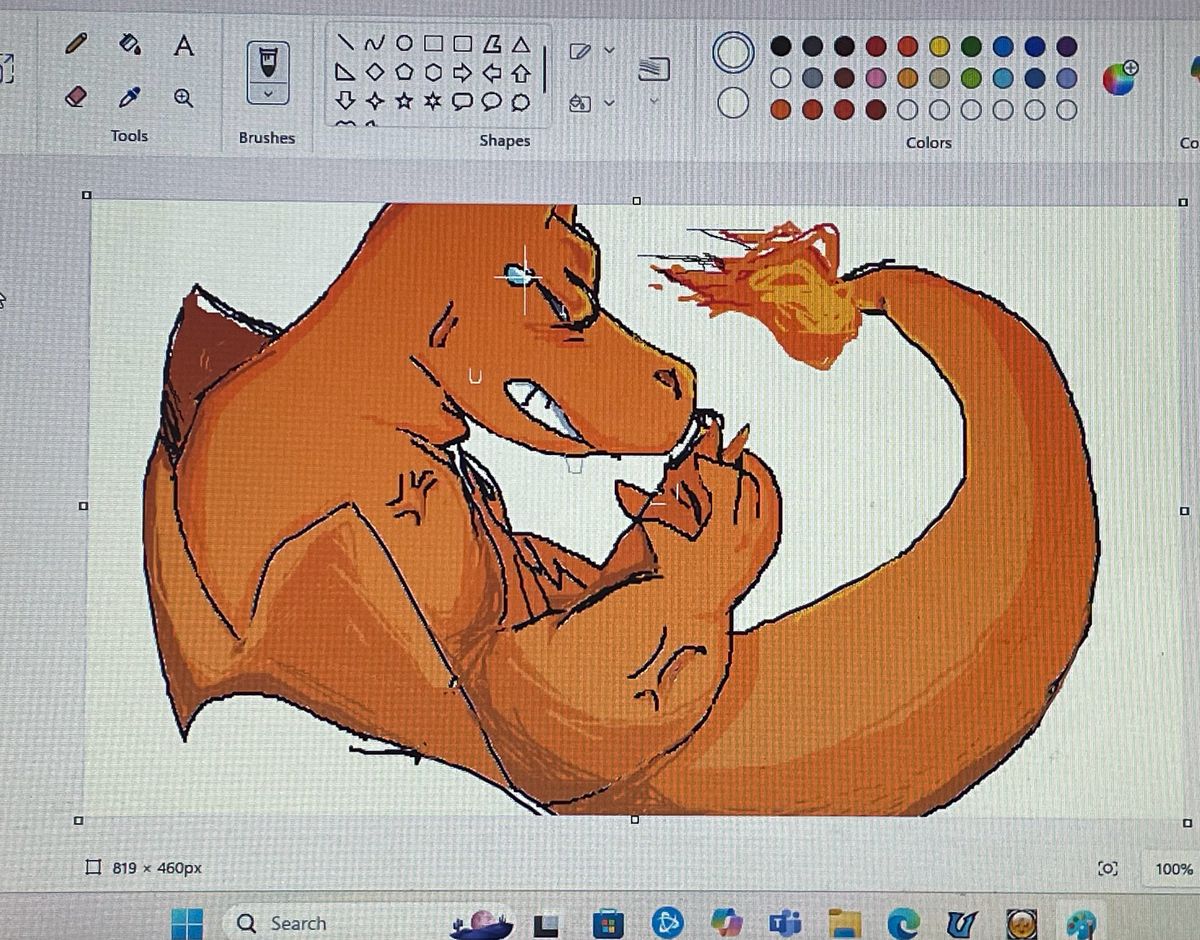Pick the yellow color swatch
1200x940 pixels.
click(939, 46)
